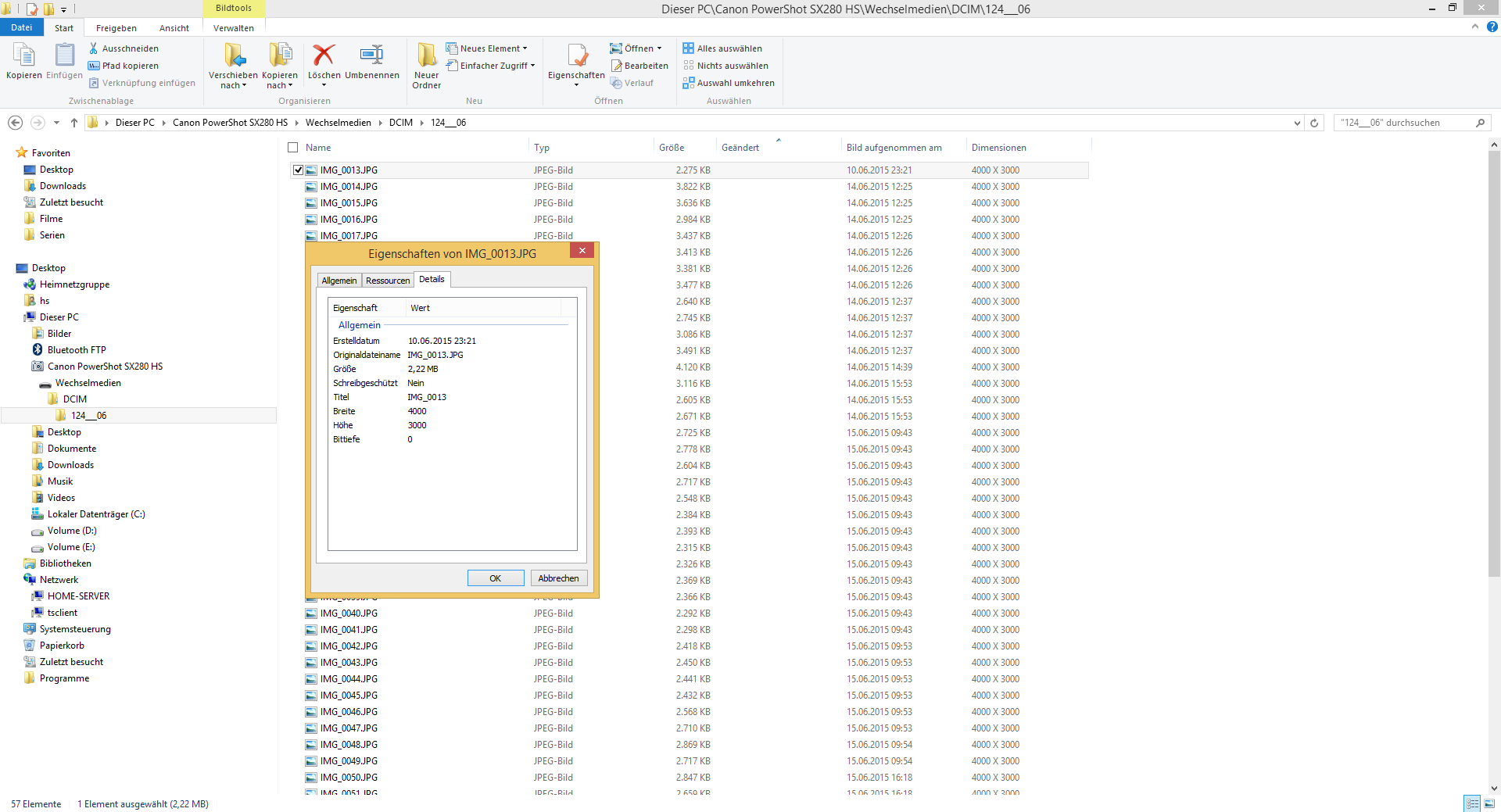Click Nichts auswählen in ribbon
This screenshot has height=812, width=1501.
point(725,66)
